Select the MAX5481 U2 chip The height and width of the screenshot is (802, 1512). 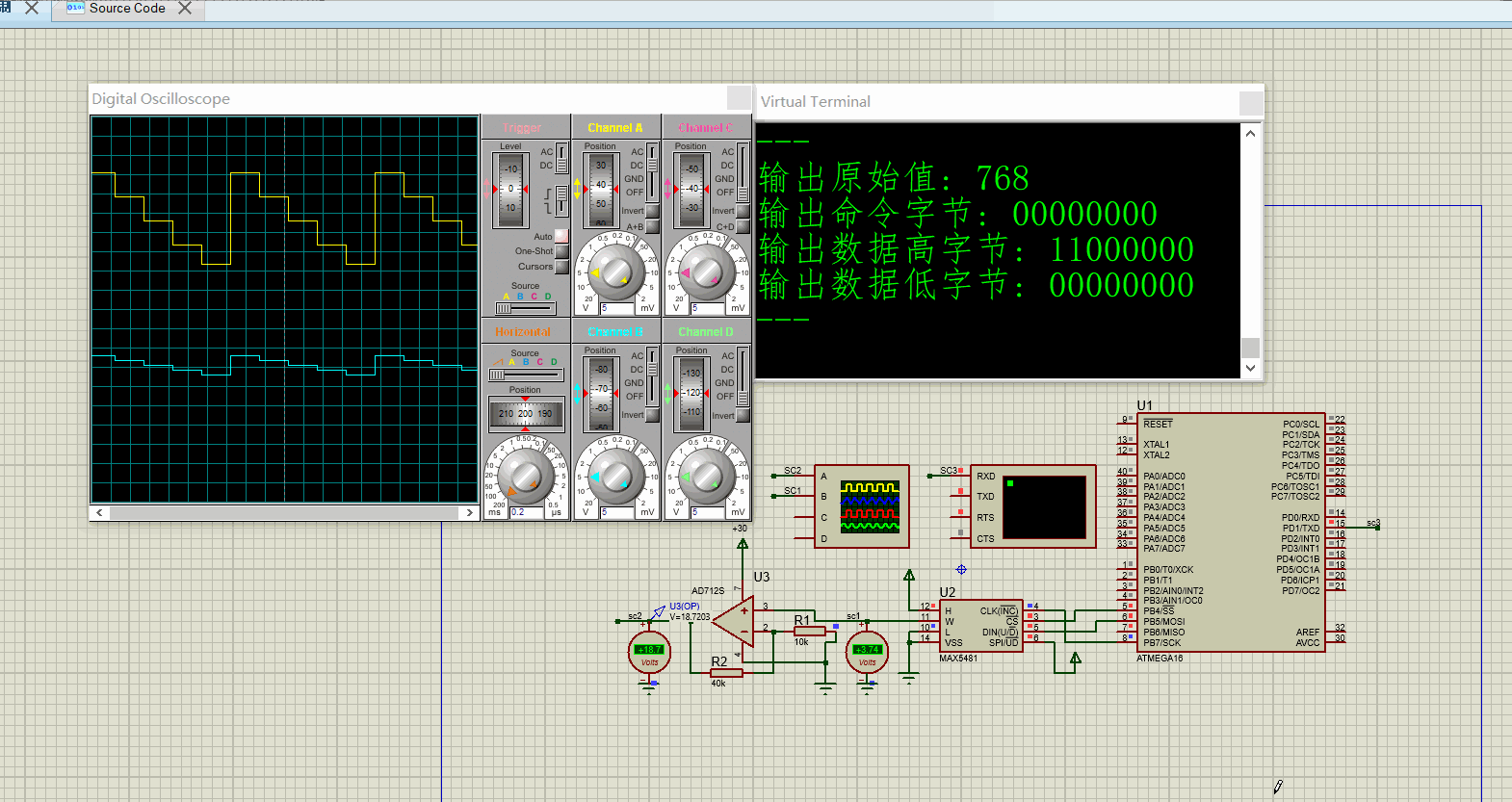click(979, 626)
